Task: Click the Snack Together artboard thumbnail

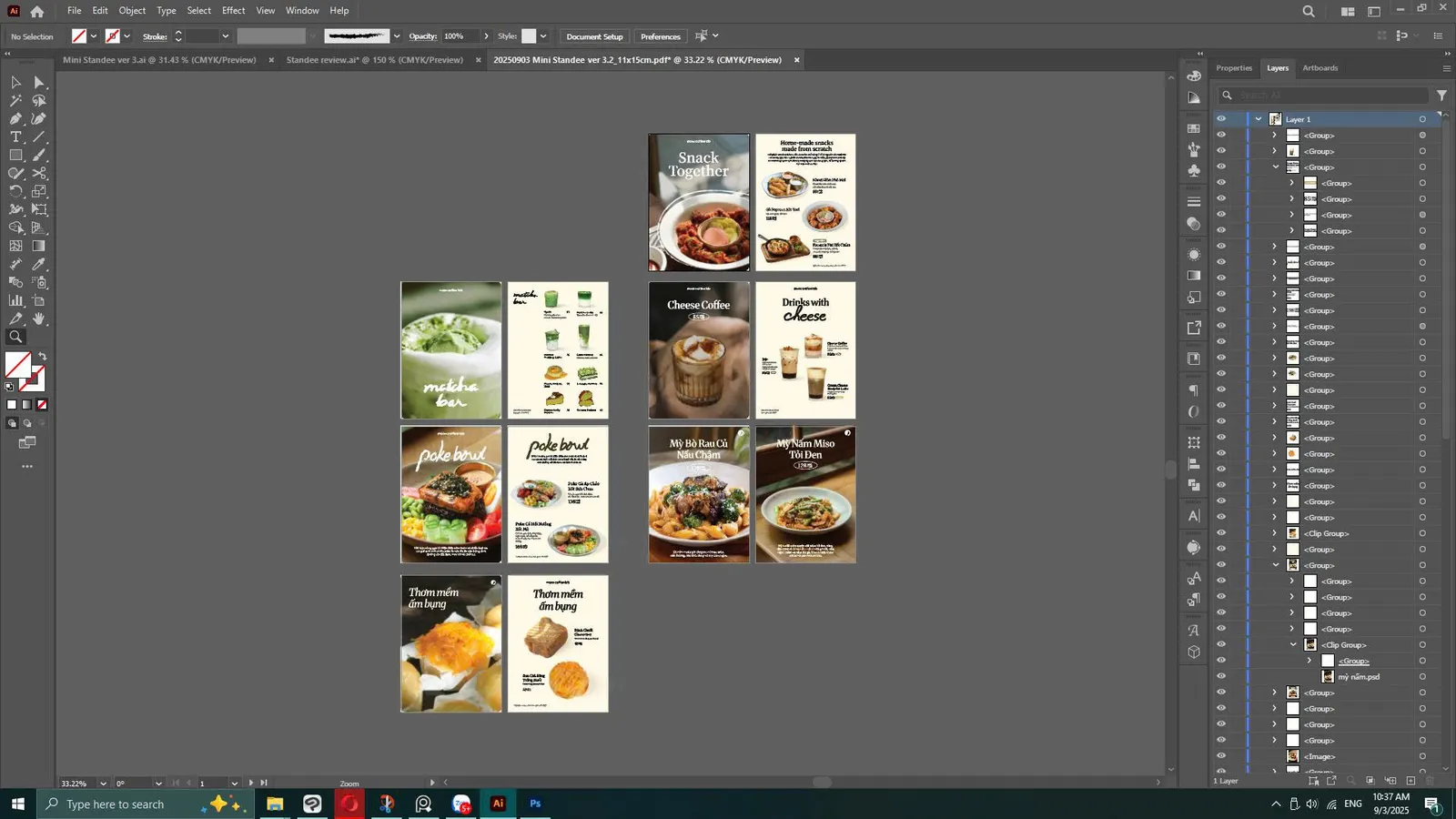Action: pyautogui.click(x=699, y=202)
